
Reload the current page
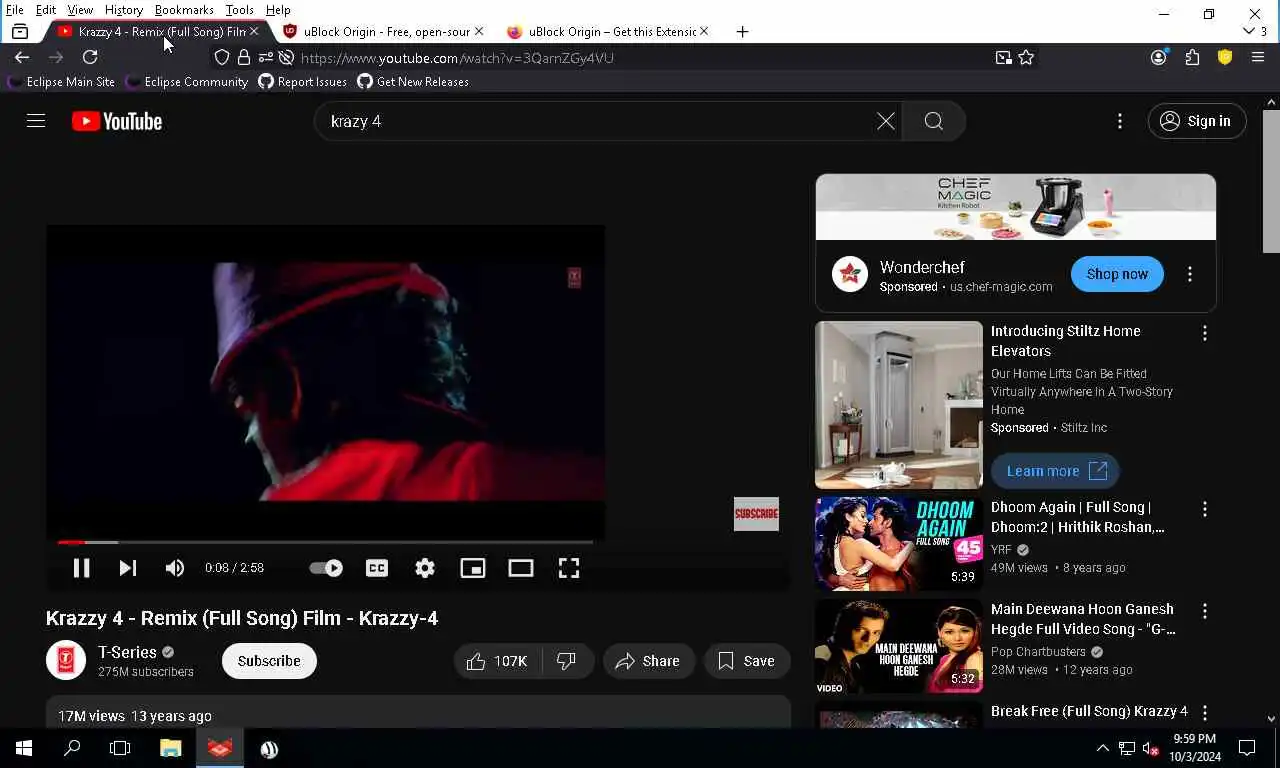pos(90,58)
